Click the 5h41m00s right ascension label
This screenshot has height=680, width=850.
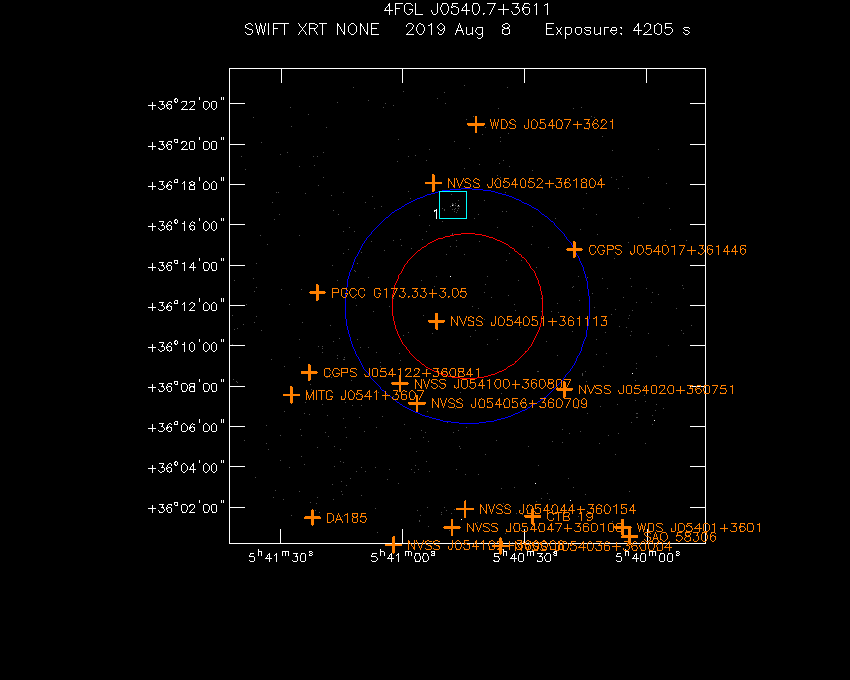pos(403,557)
